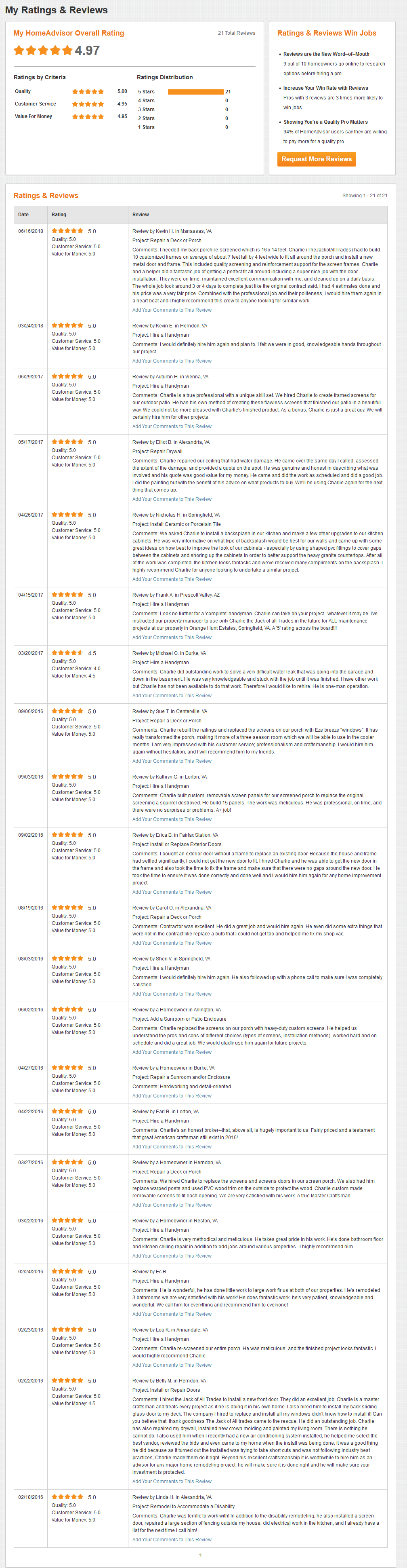Click star rating of 02/18/2016 review

(67, 1497)
